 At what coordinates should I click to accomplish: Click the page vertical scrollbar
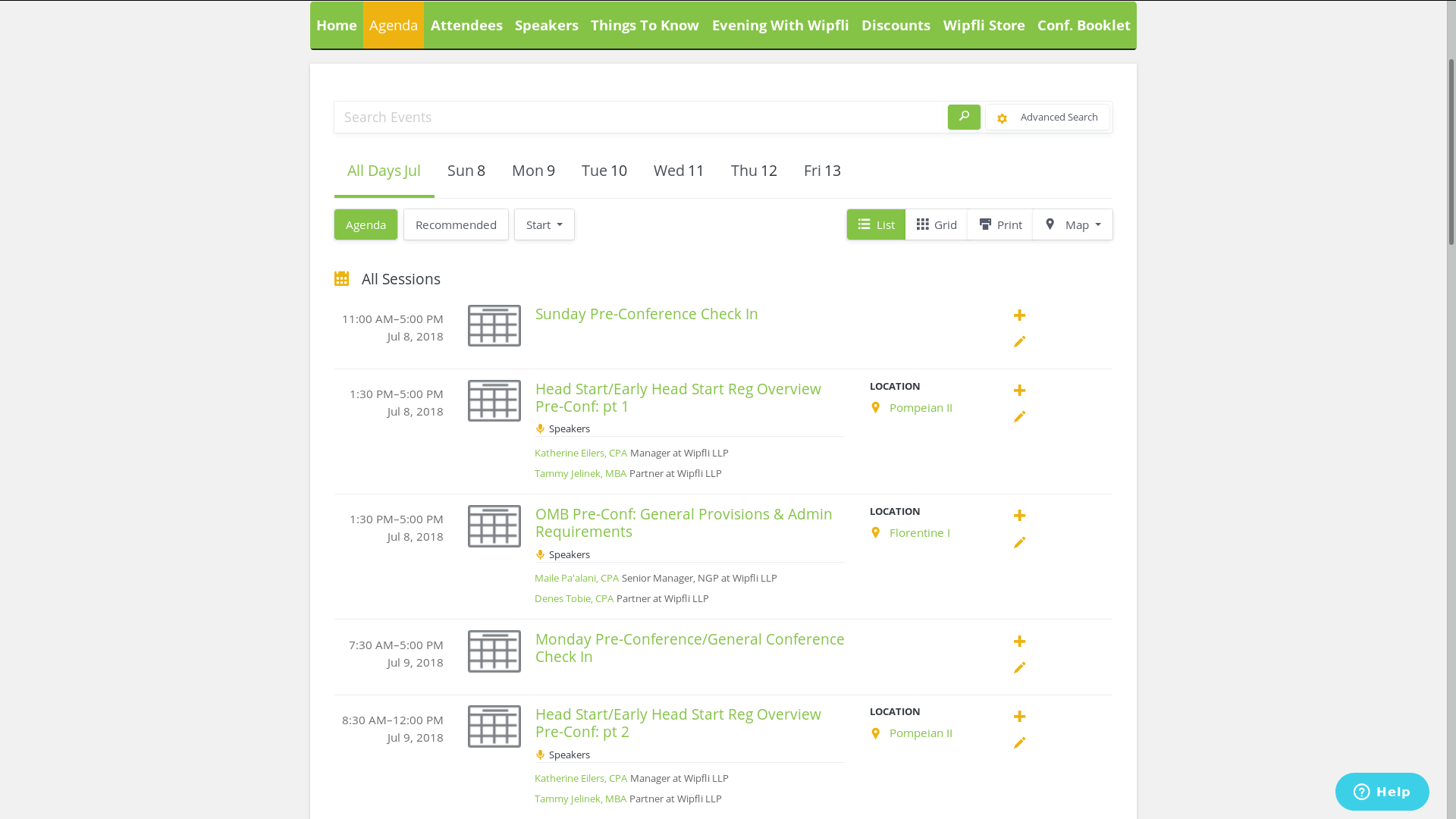tap(1451, 152)
